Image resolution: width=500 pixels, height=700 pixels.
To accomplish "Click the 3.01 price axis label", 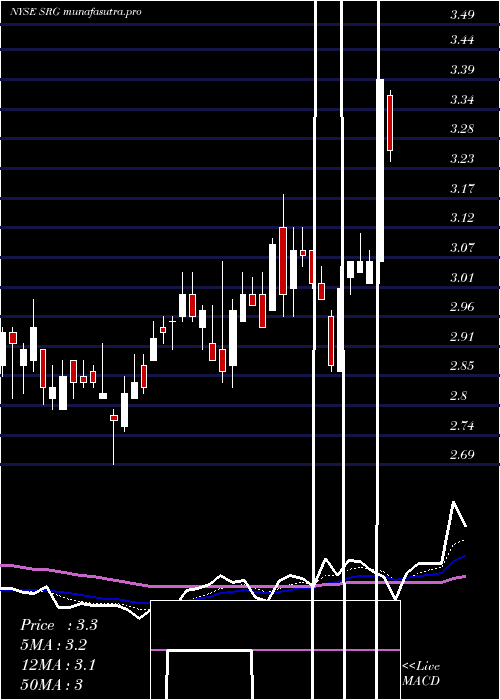I will click(462, 277).
